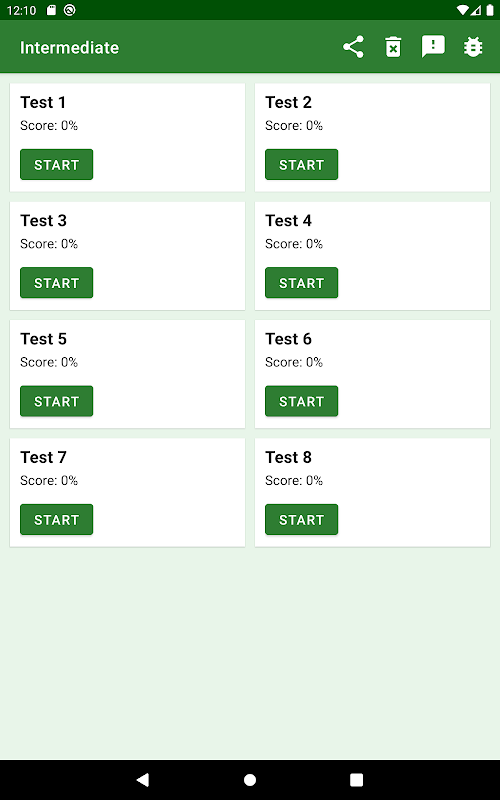Select the Test 1 card title
Image resolution: width=500 pixels, height=800 pixels.
pyautogui.click(x=43, y=102)
